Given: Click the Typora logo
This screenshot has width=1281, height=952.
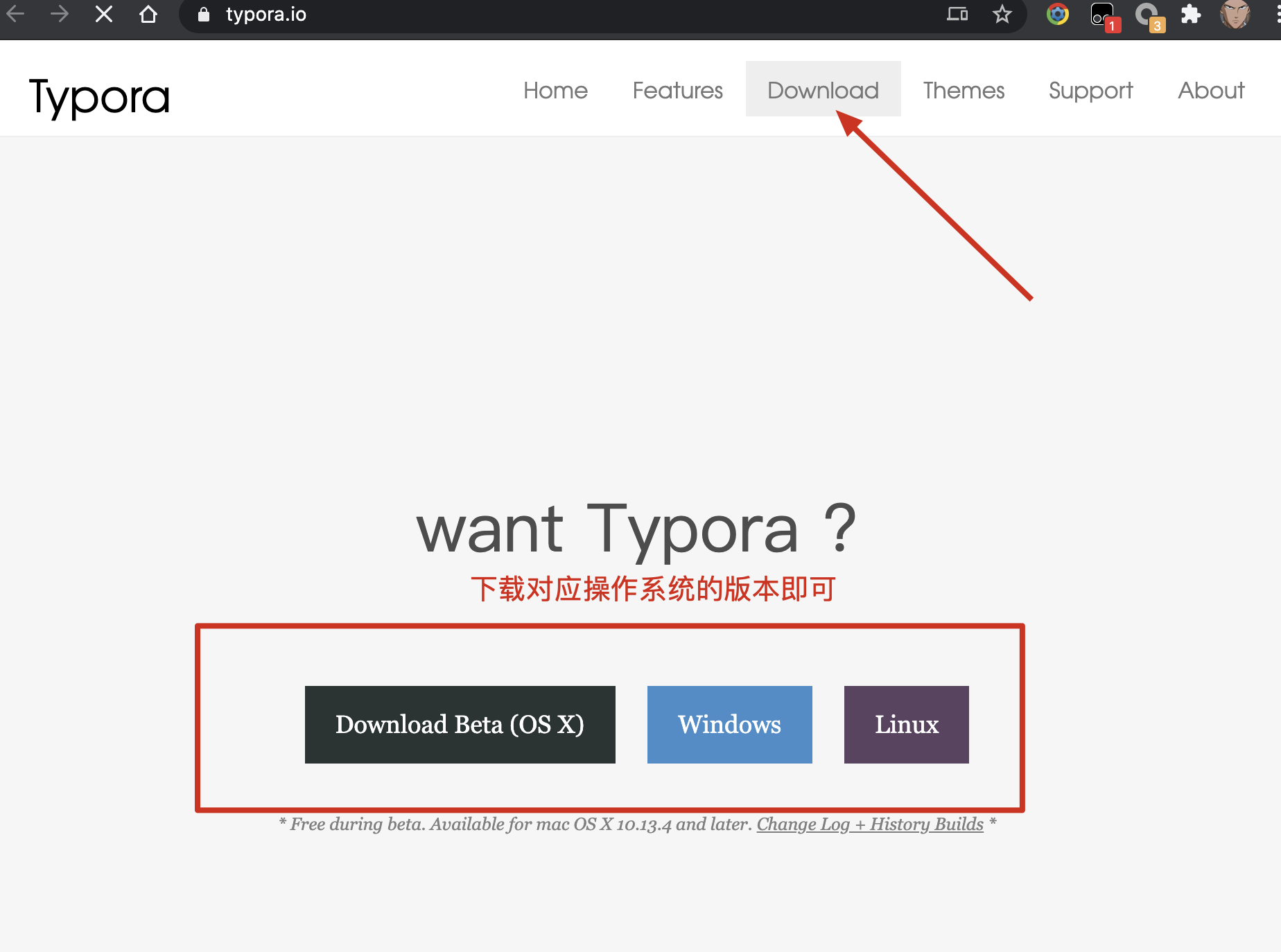Looking at the screenshot, I should tap(99, 97).
